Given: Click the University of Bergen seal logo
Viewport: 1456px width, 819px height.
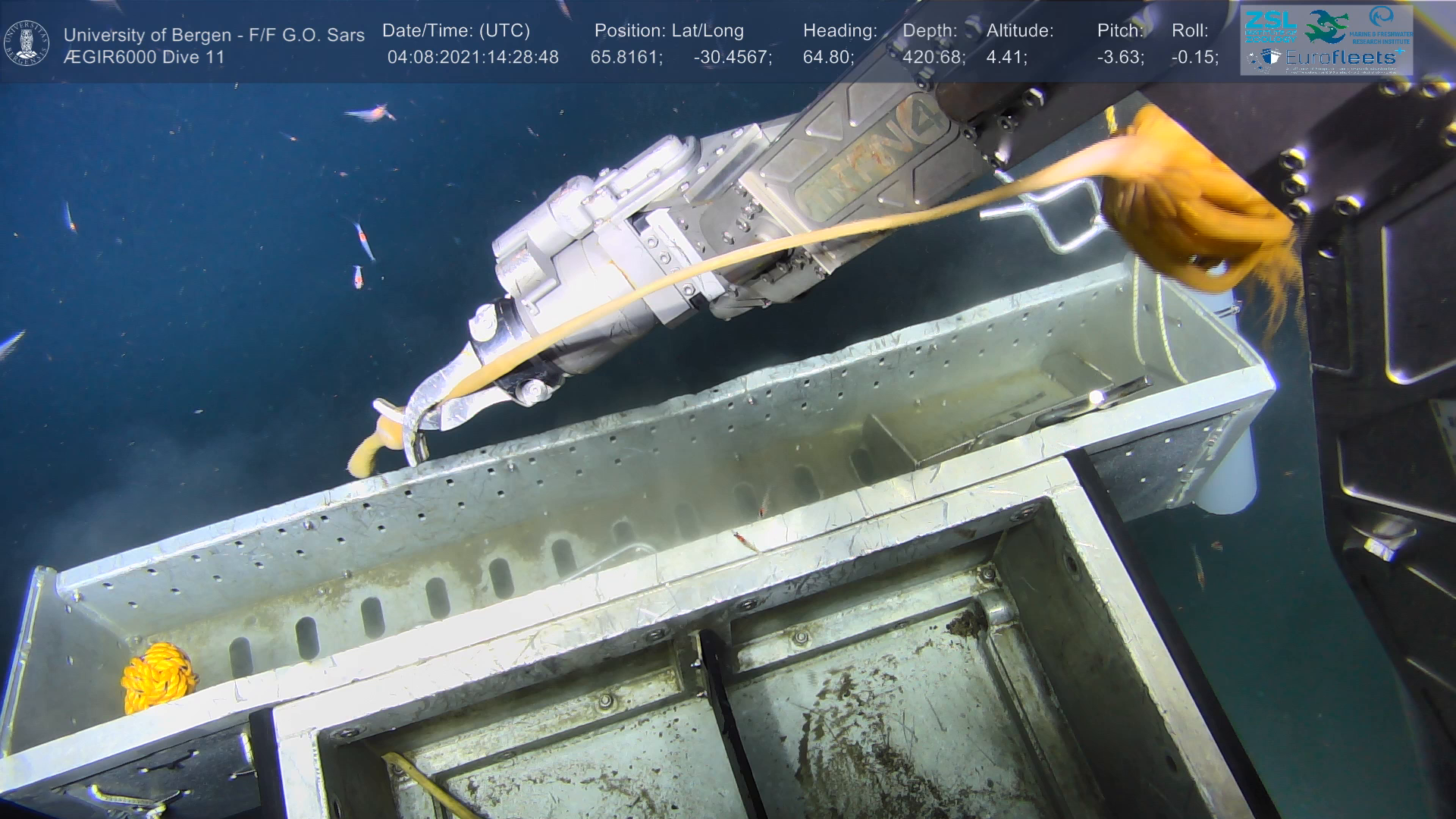Looking at the screenshot, I should point(27,43).
